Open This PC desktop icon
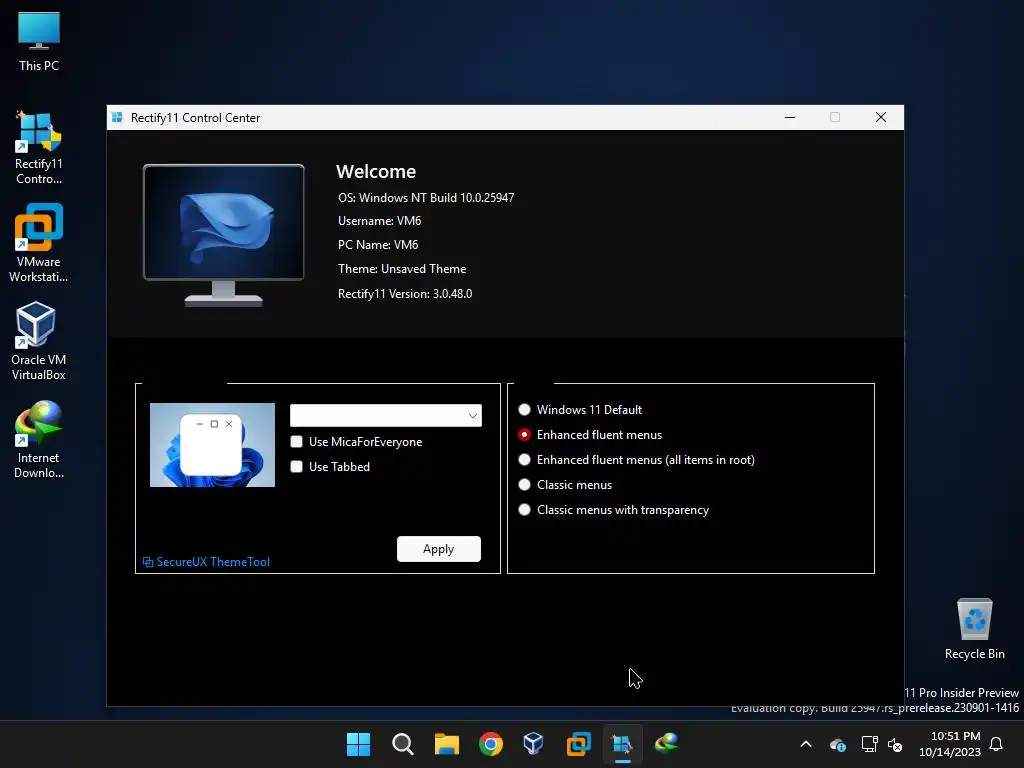This screenshot has height=768, width=1024. coord(39,42)
